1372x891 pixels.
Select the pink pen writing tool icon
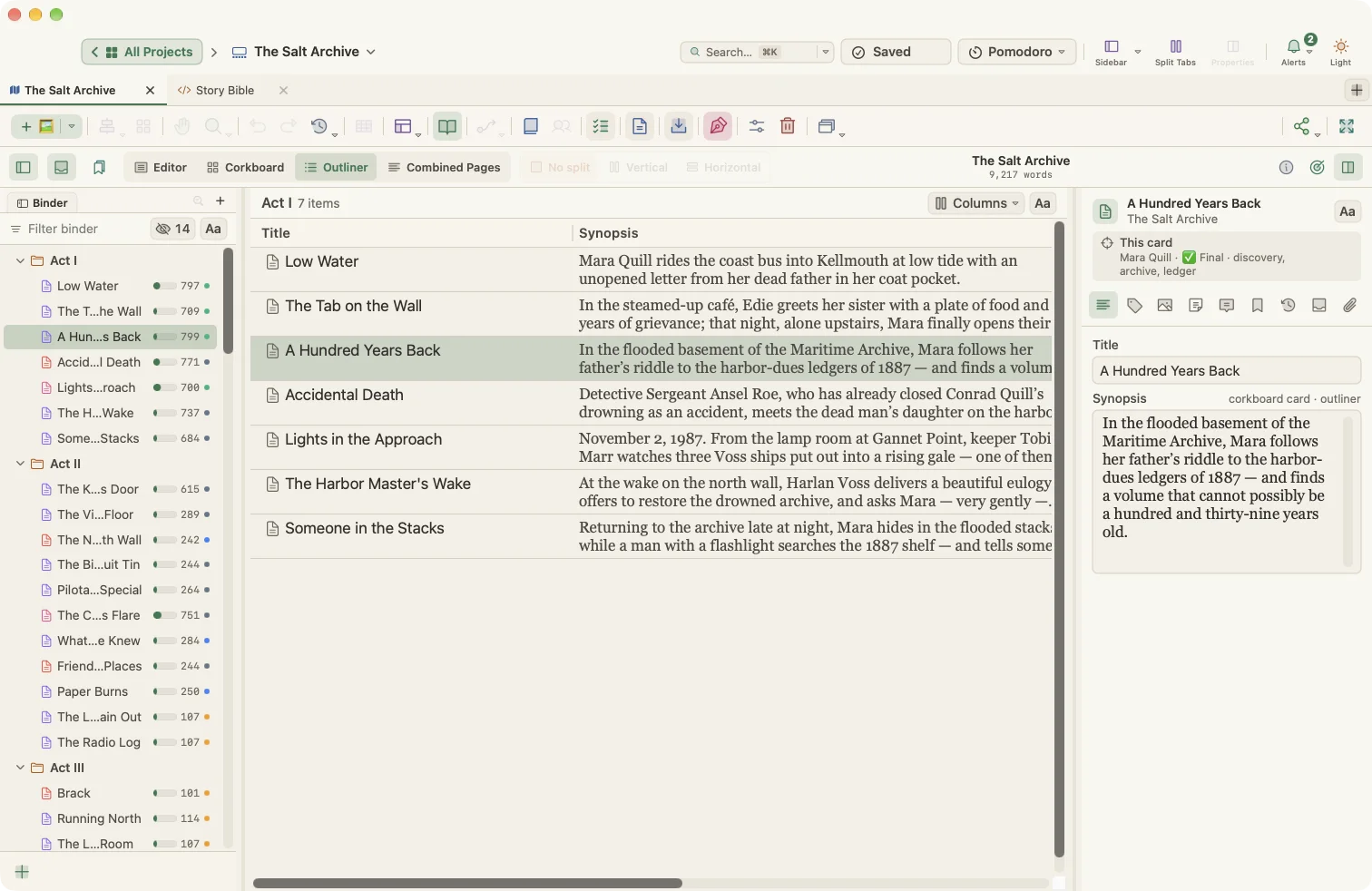(718, 126)
